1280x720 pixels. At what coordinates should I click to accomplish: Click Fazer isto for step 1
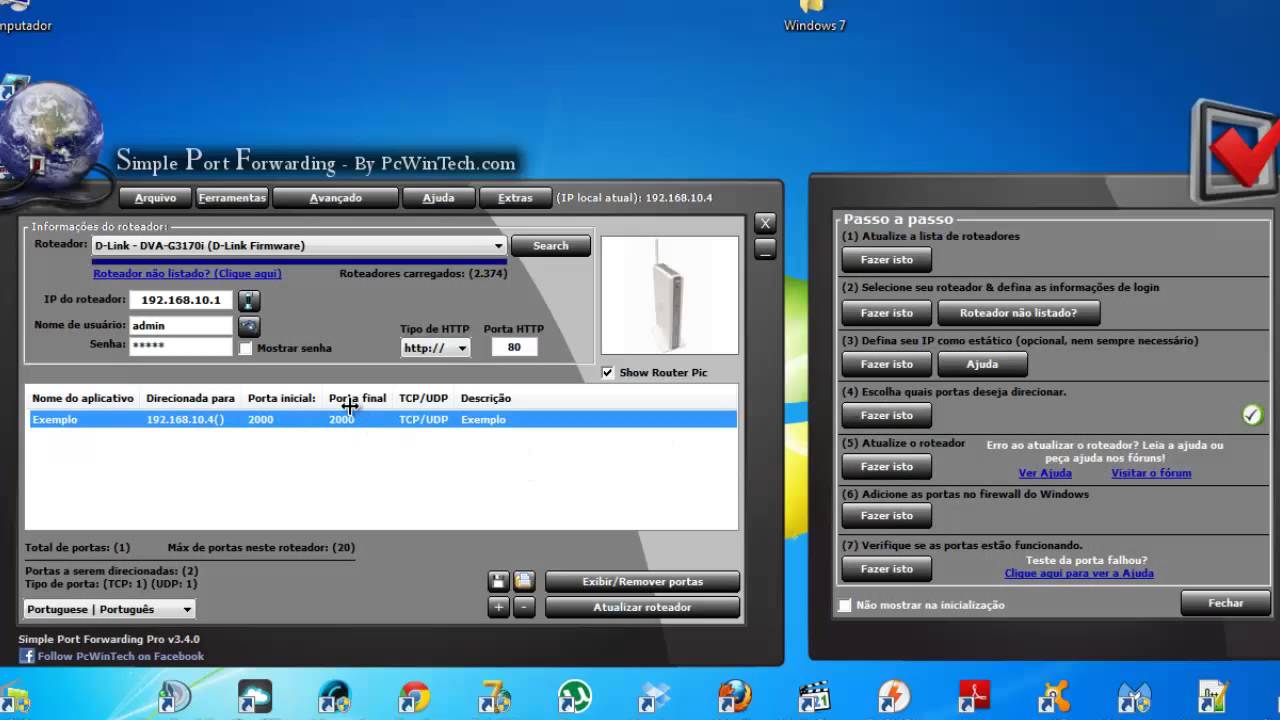(887, 260)
